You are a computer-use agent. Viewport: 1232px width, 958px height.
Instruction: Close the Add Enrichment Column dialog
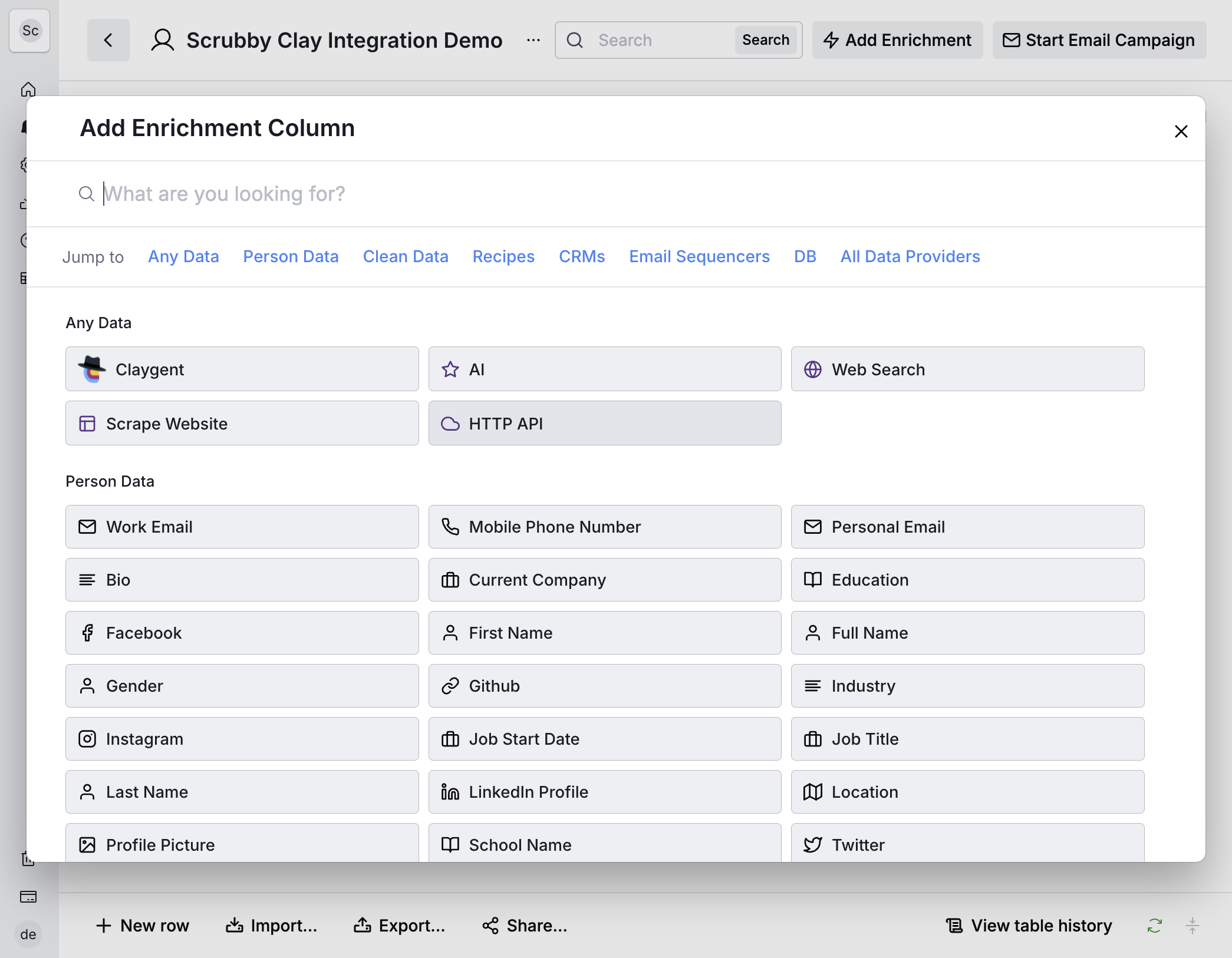(x=1181, y=131)
